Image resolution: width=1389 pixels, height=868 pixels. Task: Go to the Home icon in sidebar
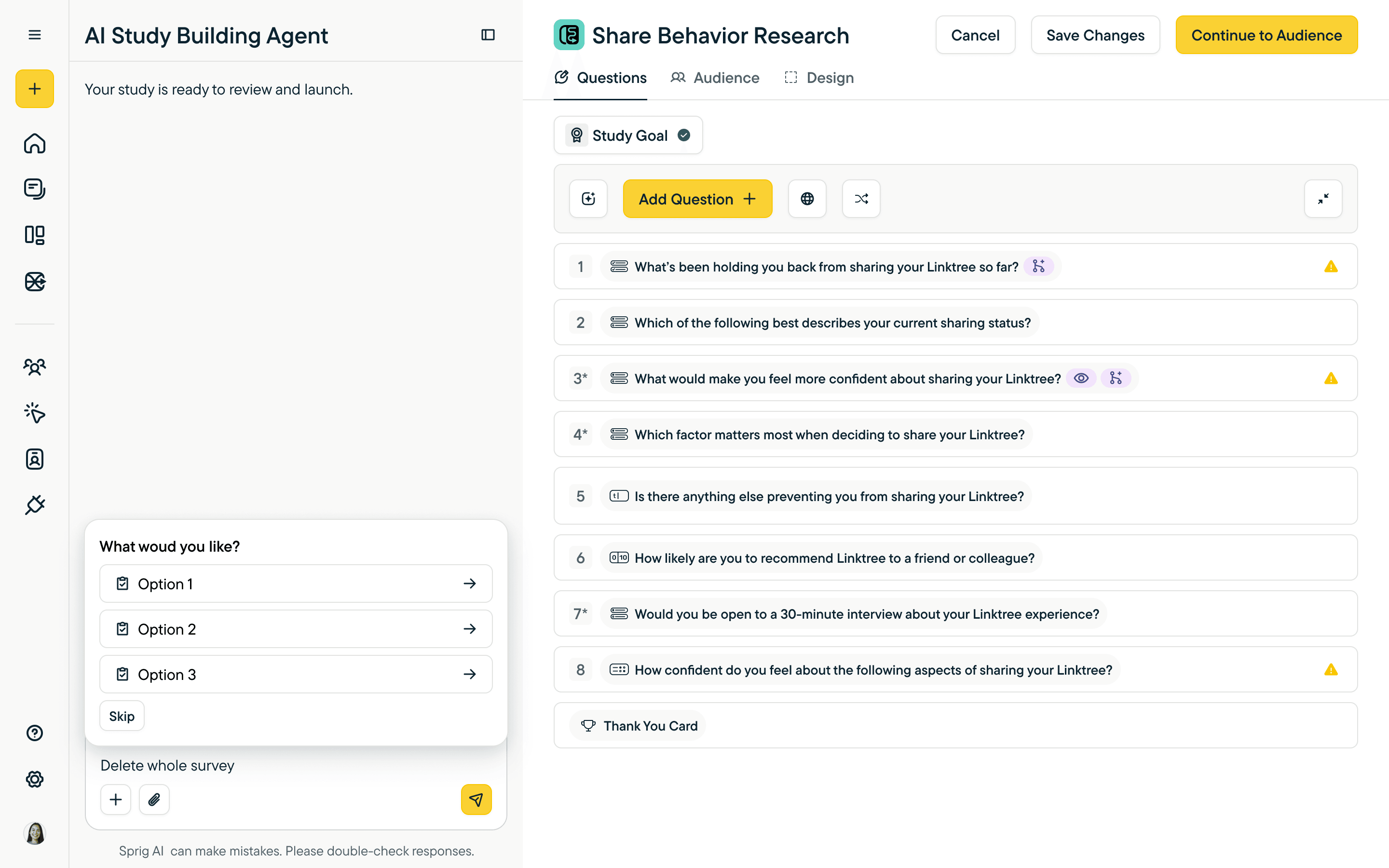(x=34, y=143)
